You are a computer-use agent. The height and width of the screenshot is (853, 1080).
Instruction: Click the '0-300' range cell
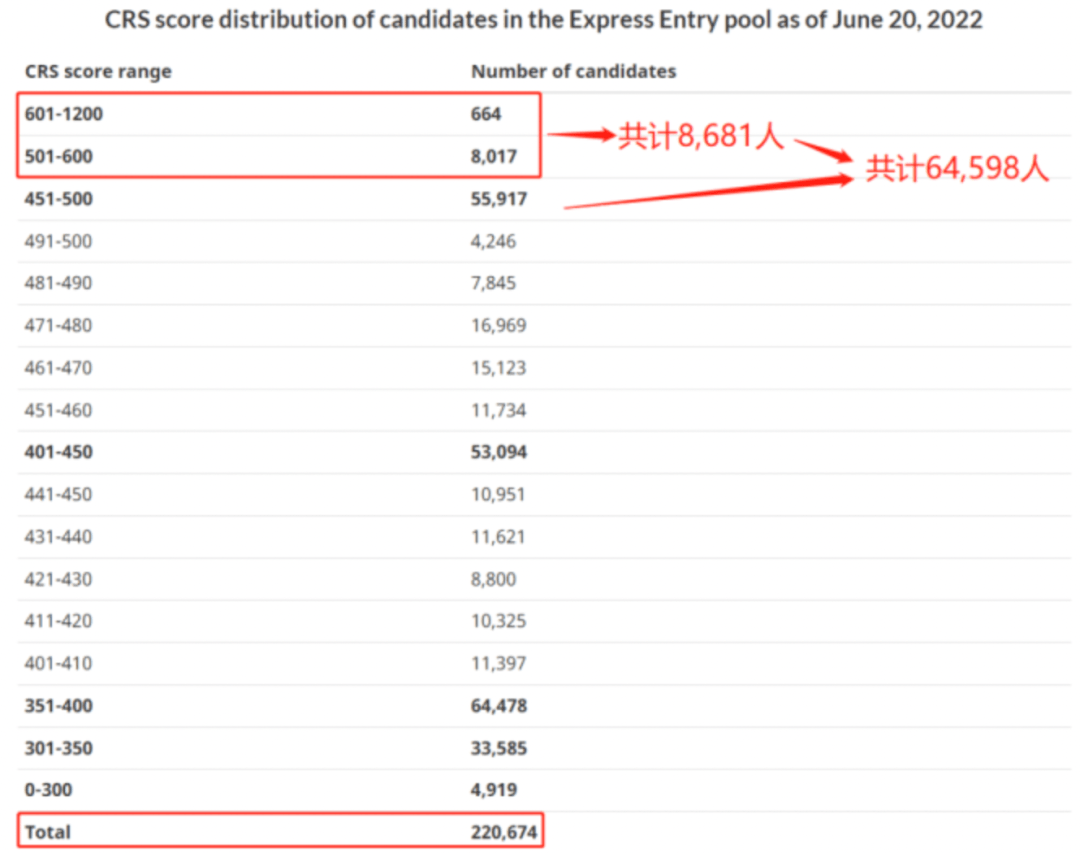coord(48,790)
